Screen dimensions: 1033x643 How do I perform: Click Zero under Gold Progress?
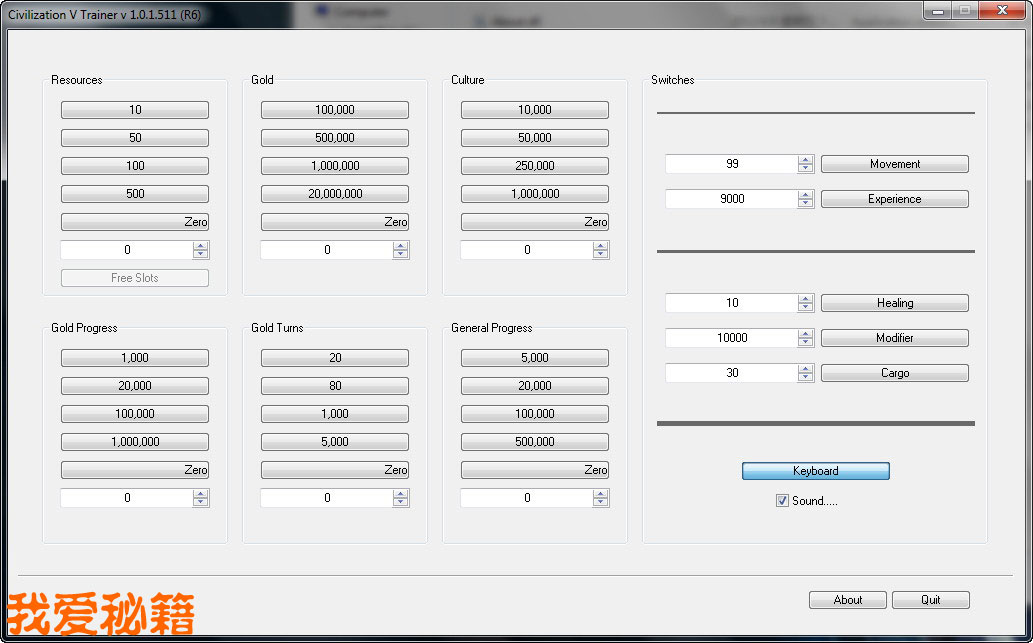point(135,470)
